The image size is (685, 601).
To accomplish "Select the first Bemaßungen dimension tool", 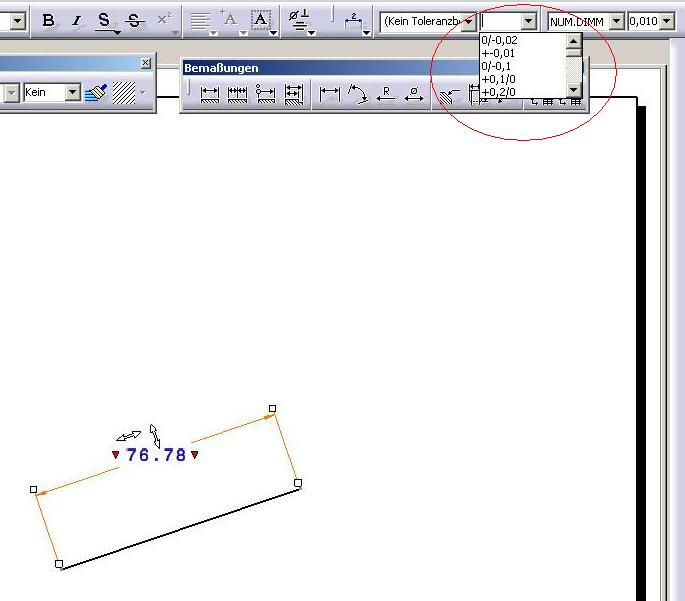I will (x=210, y=94).
